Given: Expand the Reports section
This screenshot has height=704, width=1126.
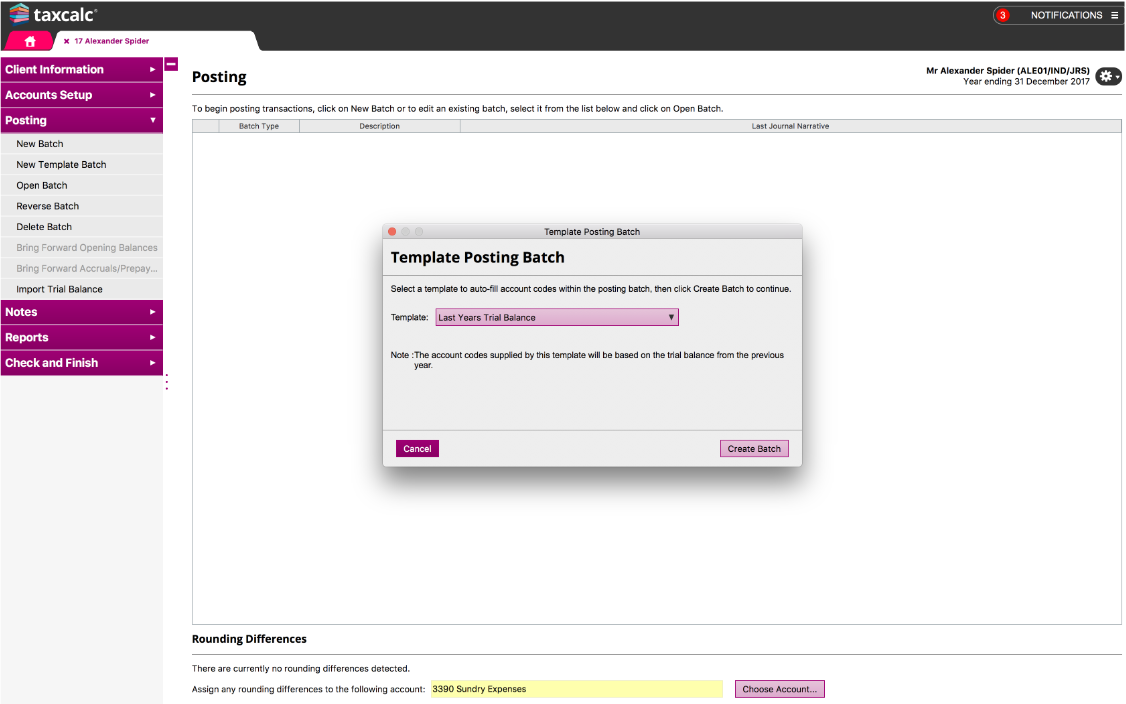Looking at the screenshot, I should pyautogui.click(x=81, y=337).
